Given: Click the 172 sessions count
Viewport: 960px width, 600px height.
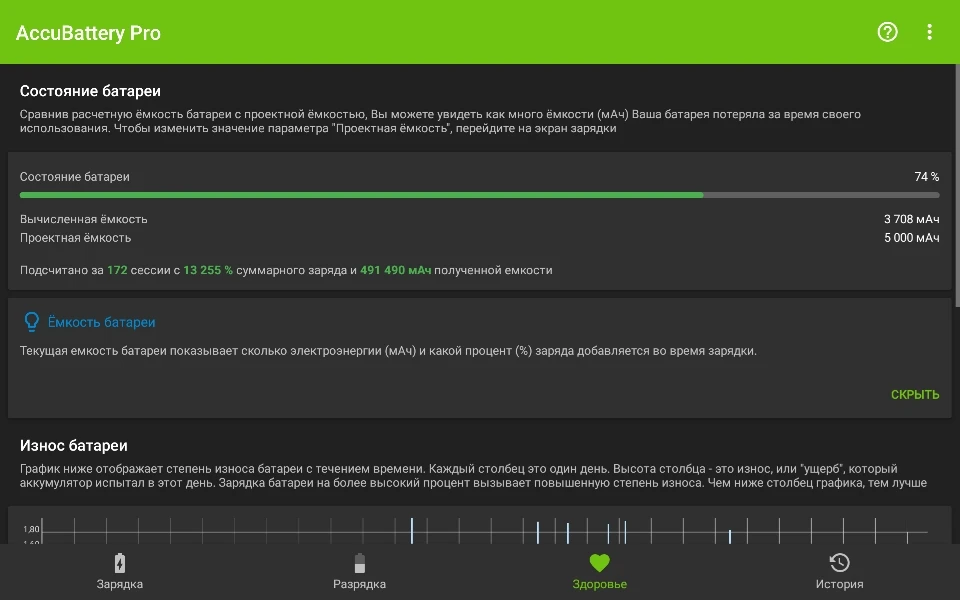Looking at the screenshot, I should (117, 270).
